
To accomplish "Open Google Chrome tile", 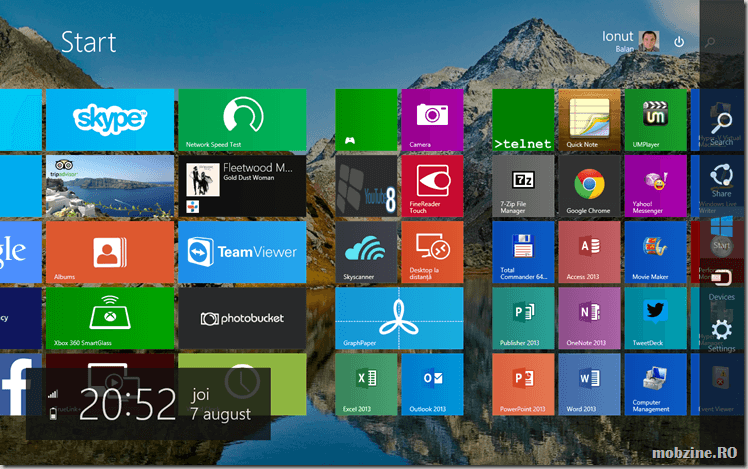I will (588, 185).
